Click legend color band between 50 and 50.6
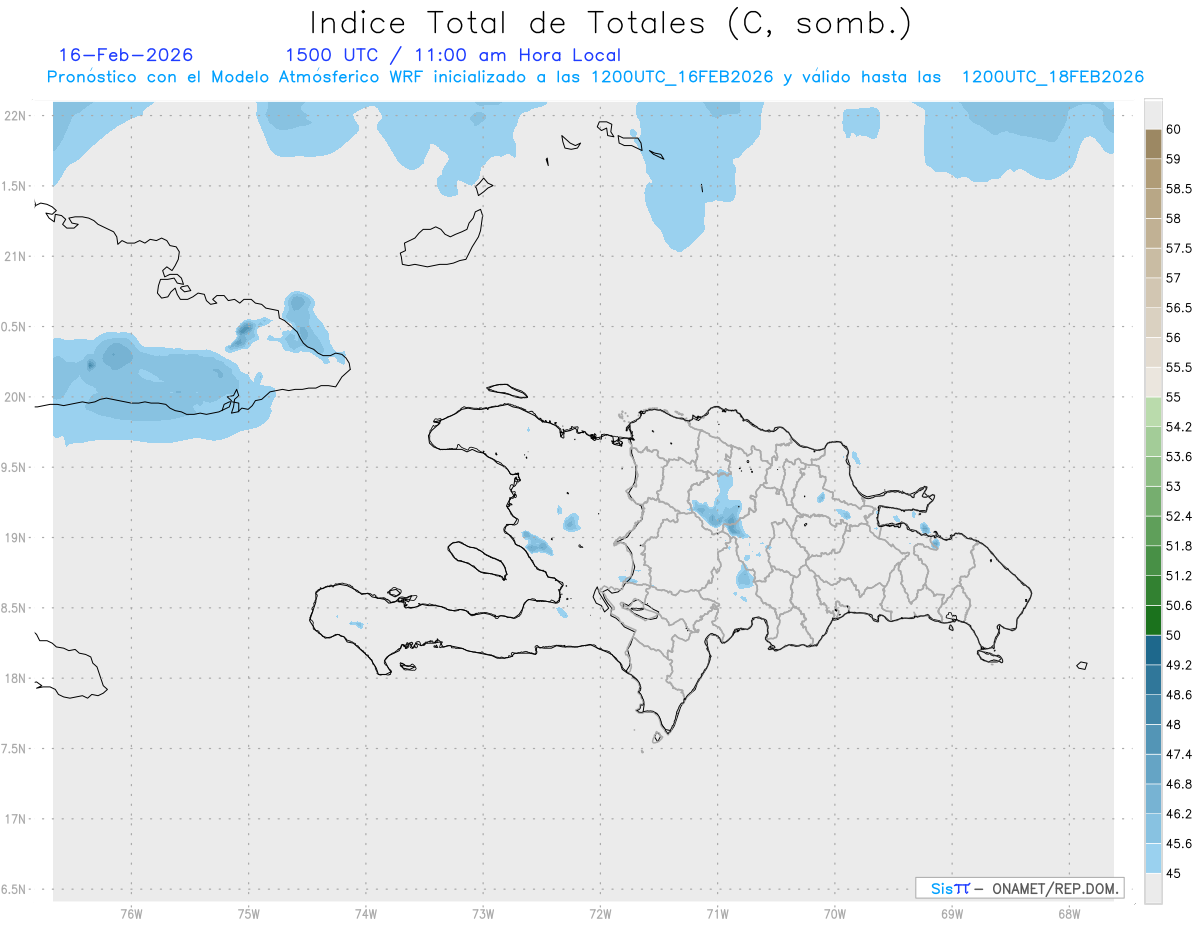Image resolution: width=1200 pixels, height=927 pixels. click(1153, 620)
